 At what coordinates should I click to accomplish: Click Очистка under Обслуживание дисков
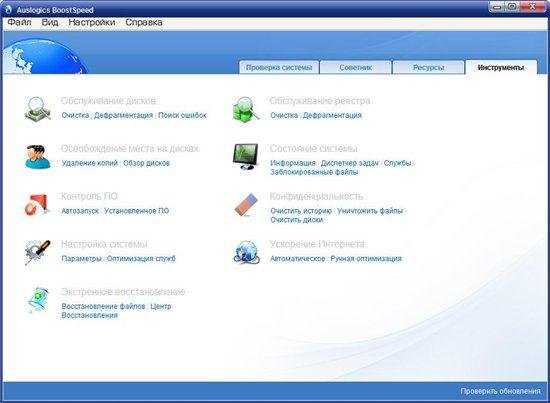click(x=75, y=115)
